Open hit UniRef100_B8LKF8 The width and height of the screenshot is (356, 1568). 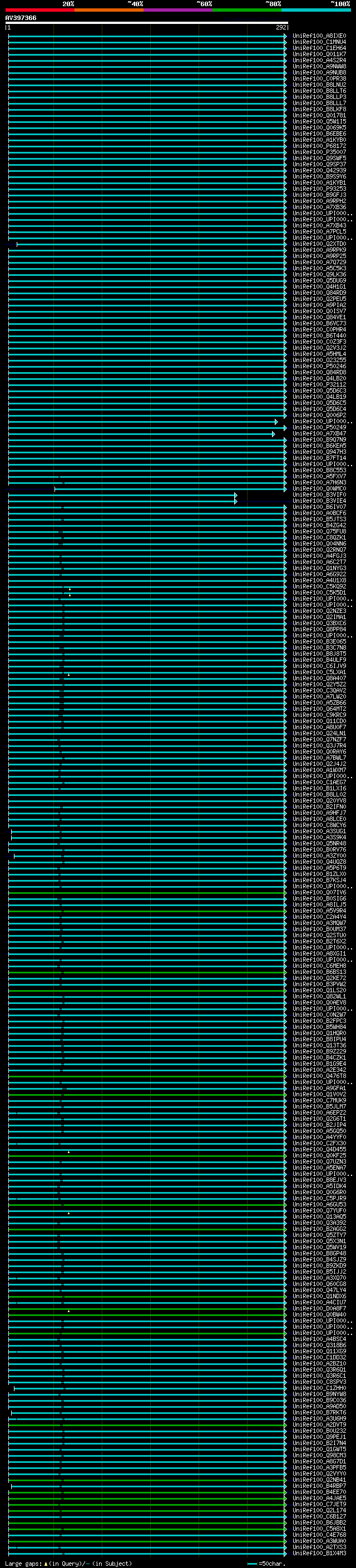[319, 110]
